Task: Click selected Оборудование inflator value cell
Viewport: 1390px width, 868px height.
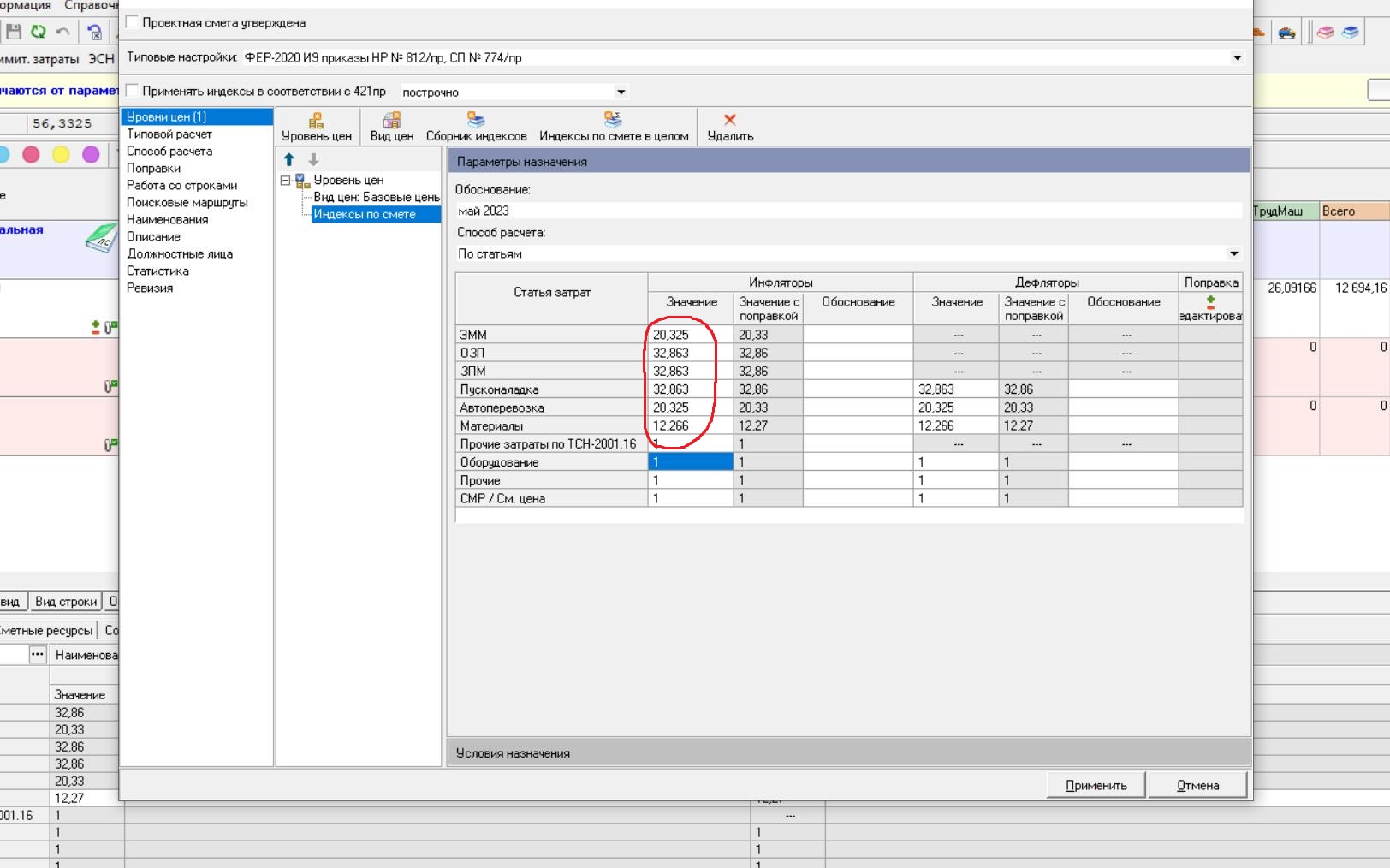Action: coord(690,461)
